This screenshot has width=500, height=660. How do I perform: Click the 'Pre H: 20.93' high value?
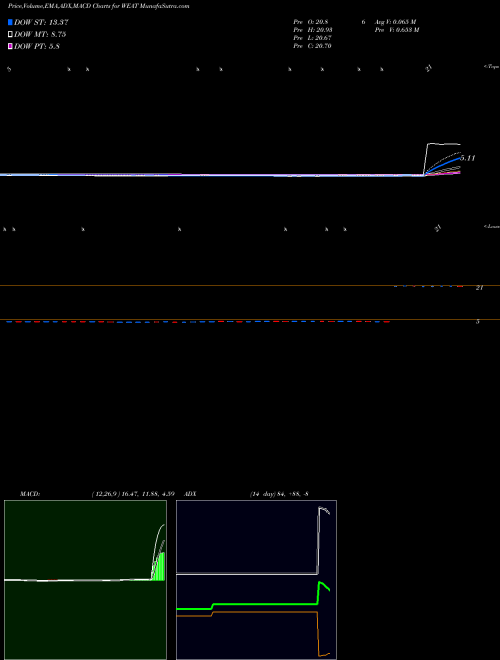tap(313, 30)
